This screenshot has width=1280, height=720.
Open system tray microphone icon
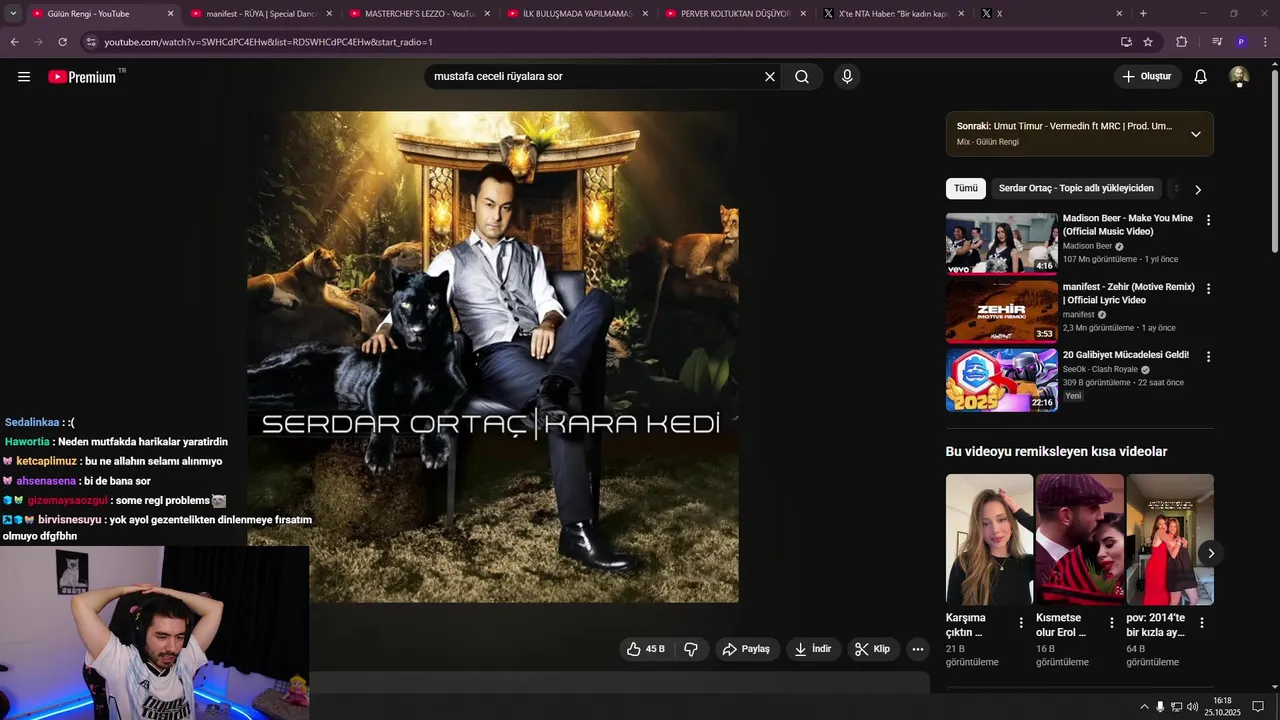coord(1160,707)
